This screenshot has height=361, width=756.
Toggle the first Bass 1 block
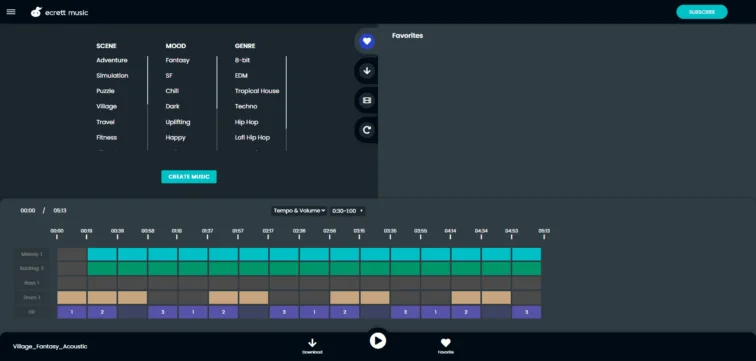click(x=72, y=283)
